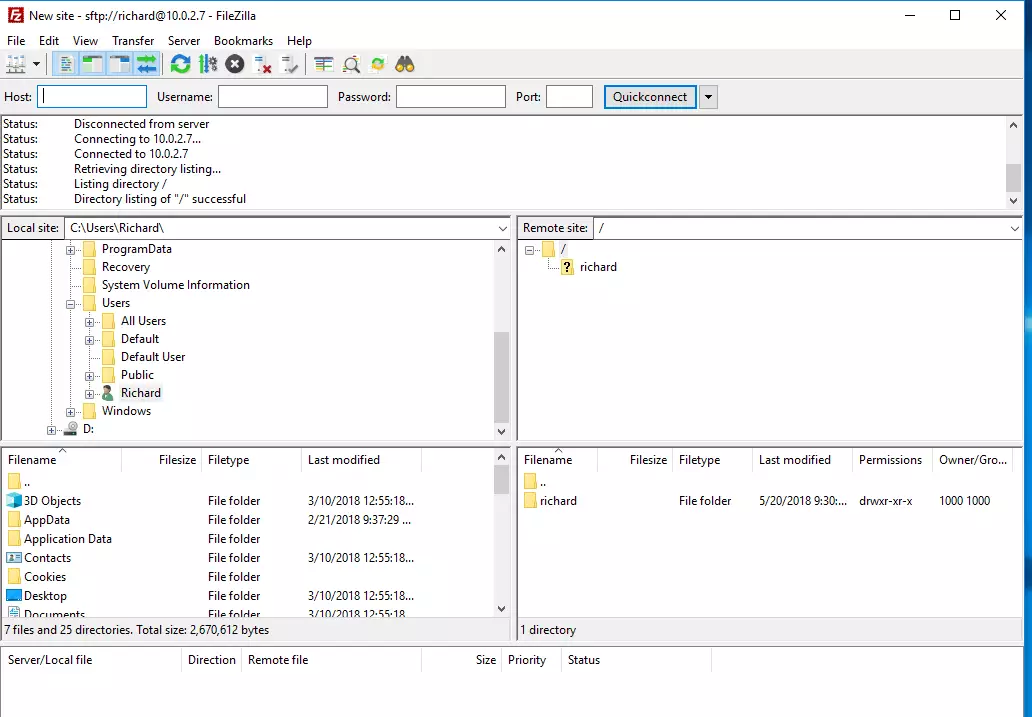This screenshot has height=717, width=1032.
Task: Toggle synchronized browsing
Action: point(378,65)
